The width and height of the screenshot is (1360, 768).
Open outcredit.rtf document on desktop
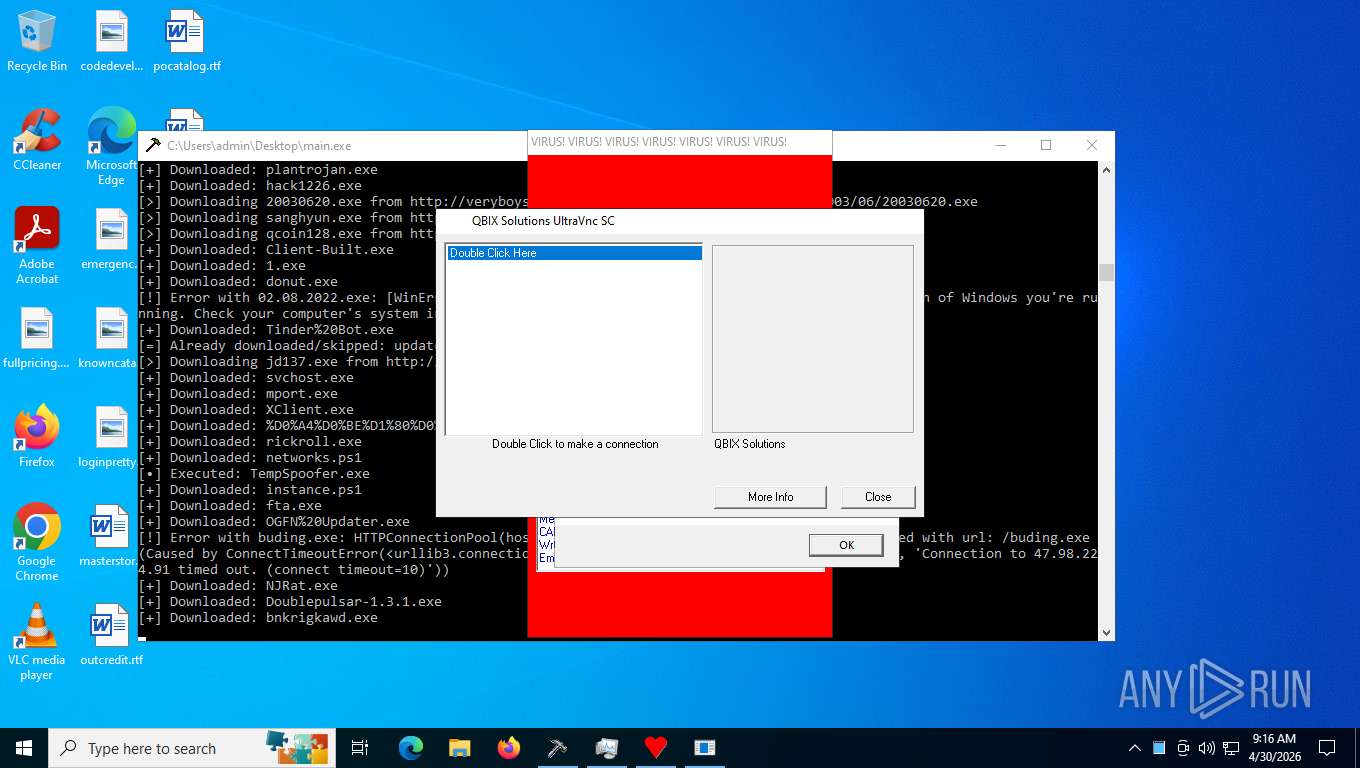(x=111, y=635)
